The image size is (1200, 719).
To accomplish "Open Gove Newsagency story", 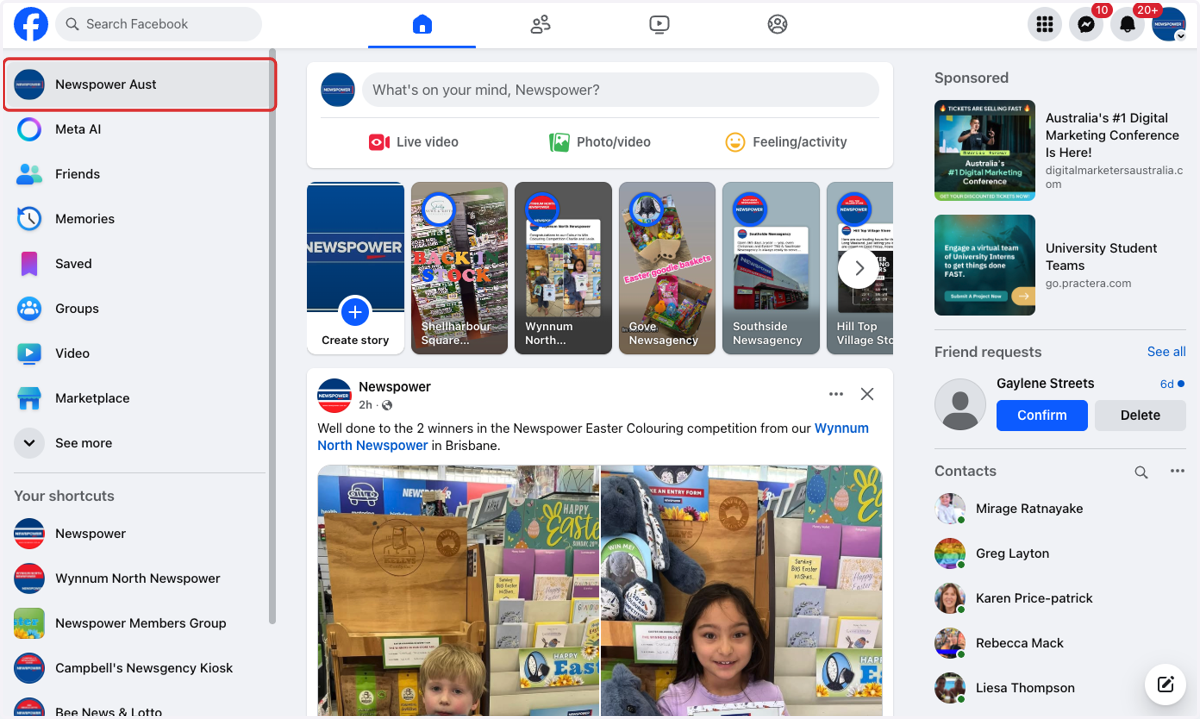I will [x=667, y=268].
